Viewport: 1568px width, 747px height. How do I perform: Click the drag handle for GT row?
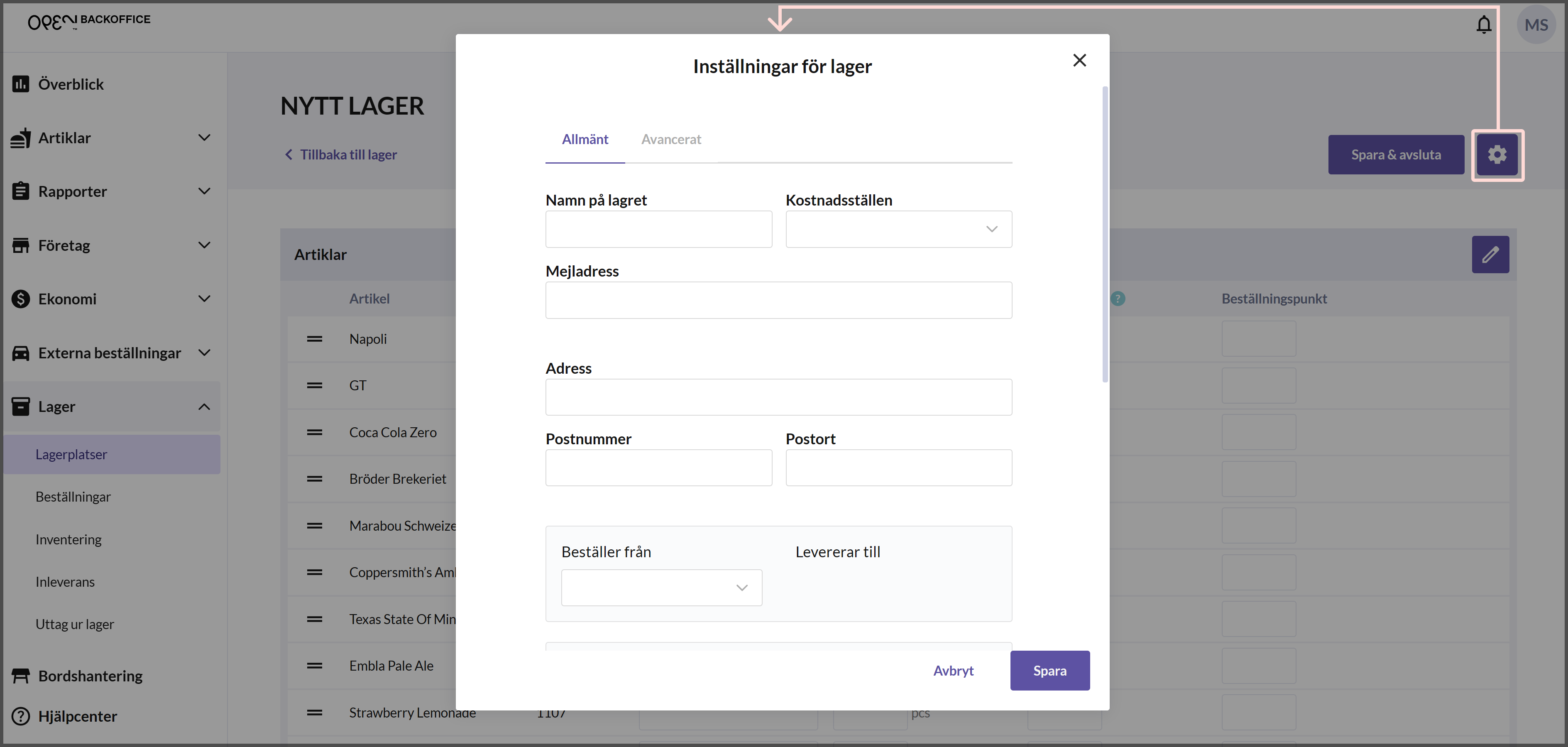click(314, 385)
